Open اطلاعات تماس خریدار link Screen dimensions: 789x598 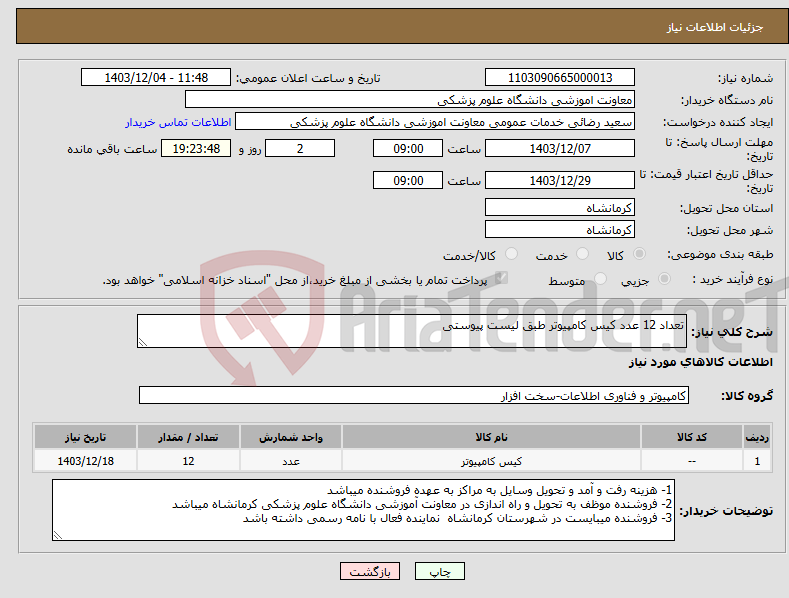[178, 122]
